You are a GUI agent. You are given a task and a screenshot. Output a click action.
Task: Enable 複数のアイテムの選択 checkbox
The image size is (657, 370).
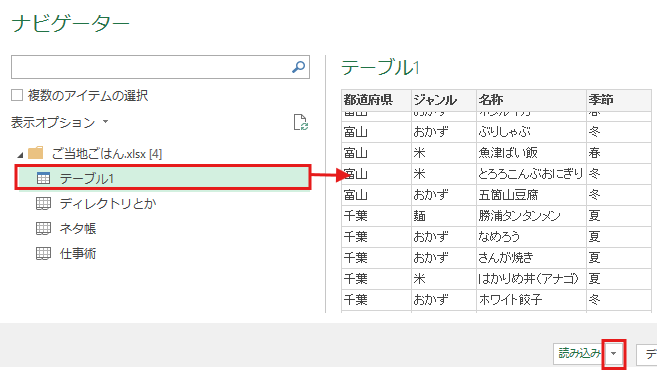click(17, 95)
